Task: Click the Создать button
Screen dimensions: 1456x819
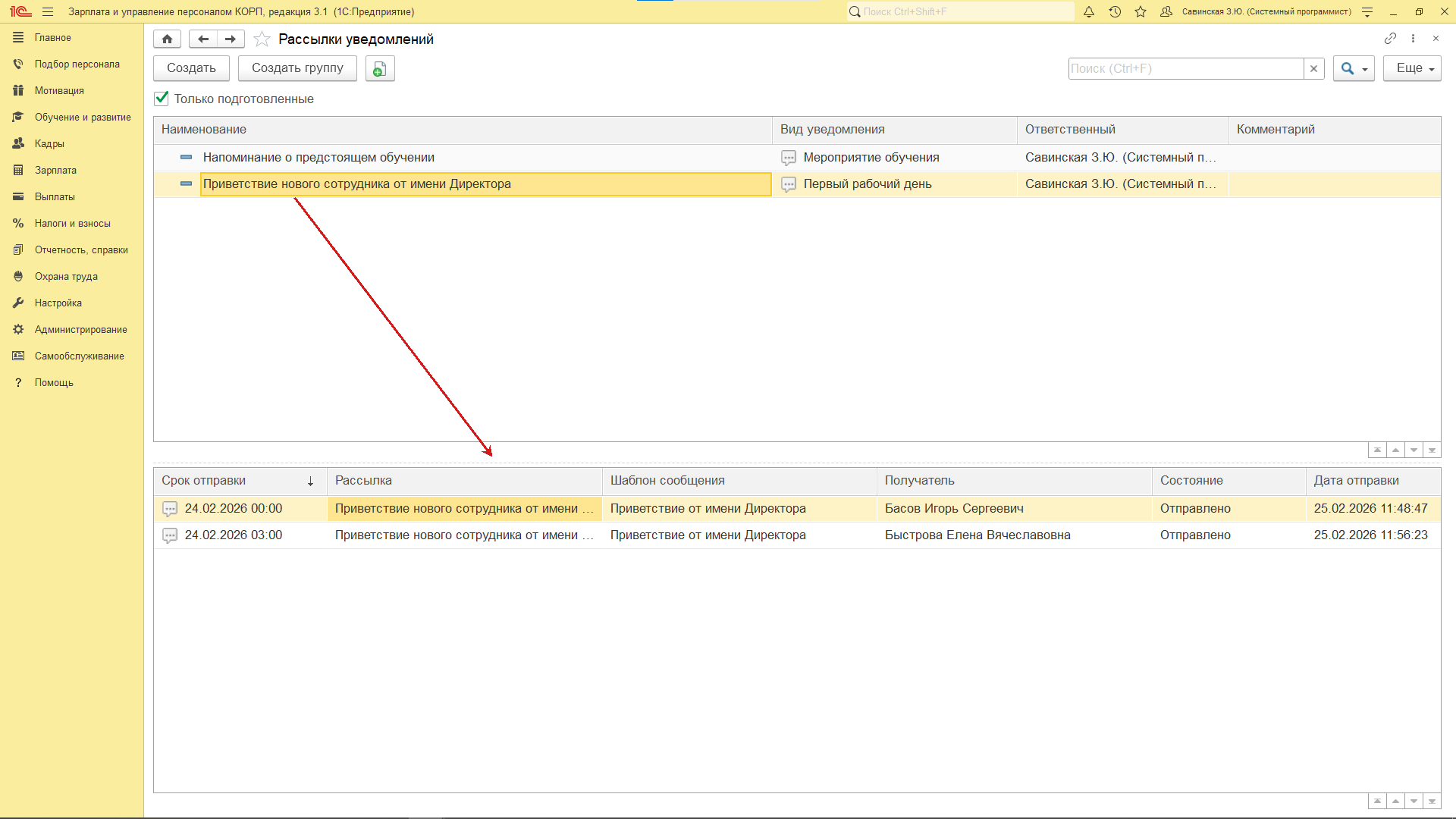Action: point(191,69)
